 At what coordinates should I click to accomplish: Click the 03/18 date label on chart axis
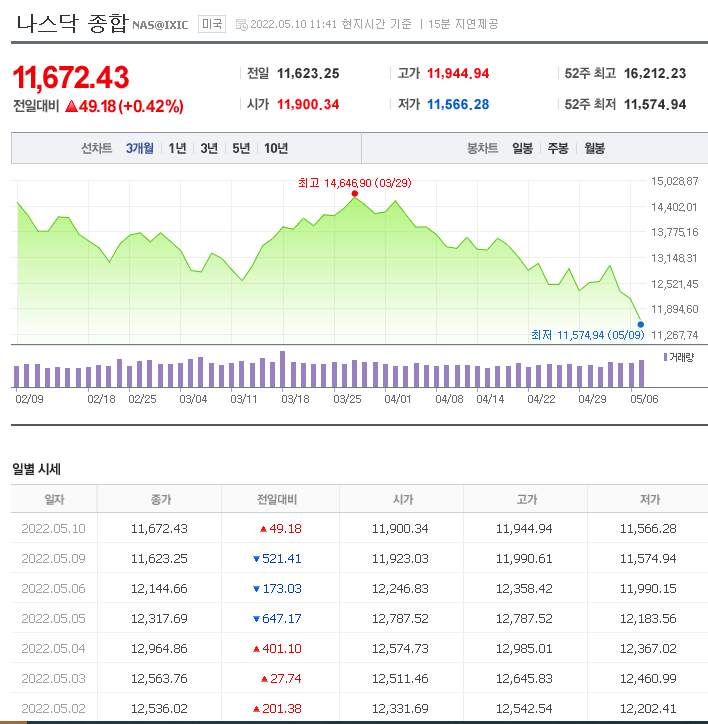click(296, 399)
